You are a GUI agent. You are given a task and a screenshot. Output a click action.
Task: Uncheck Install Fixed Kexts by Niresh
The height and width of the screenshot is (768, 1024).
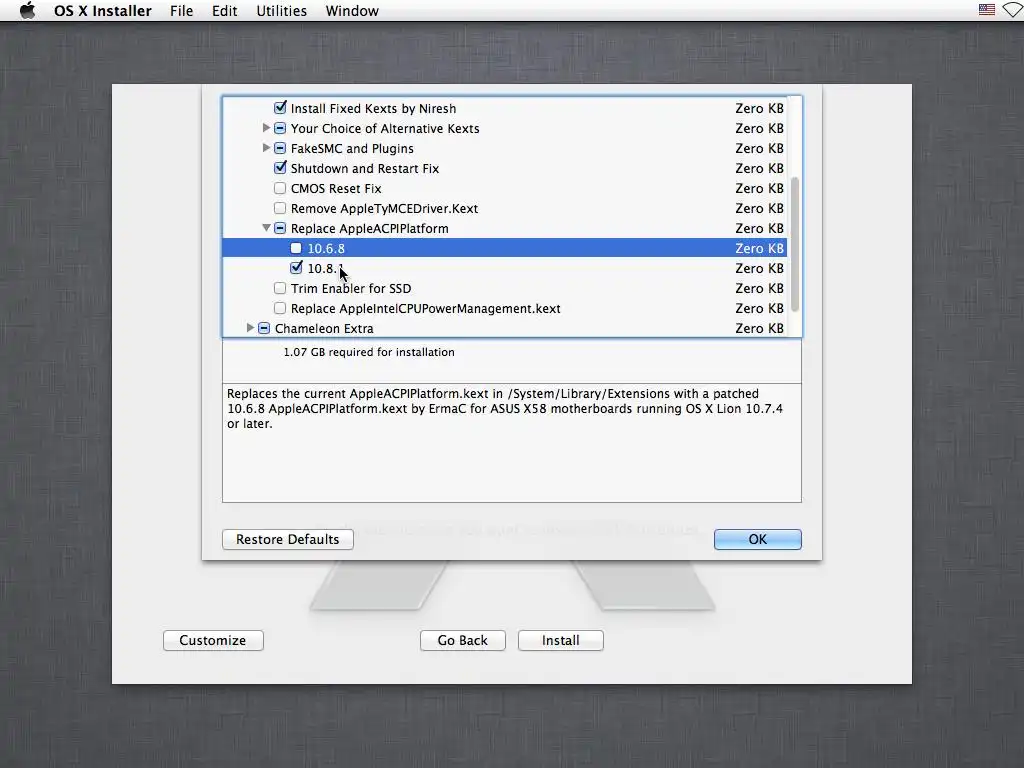(x=280, y=108)
